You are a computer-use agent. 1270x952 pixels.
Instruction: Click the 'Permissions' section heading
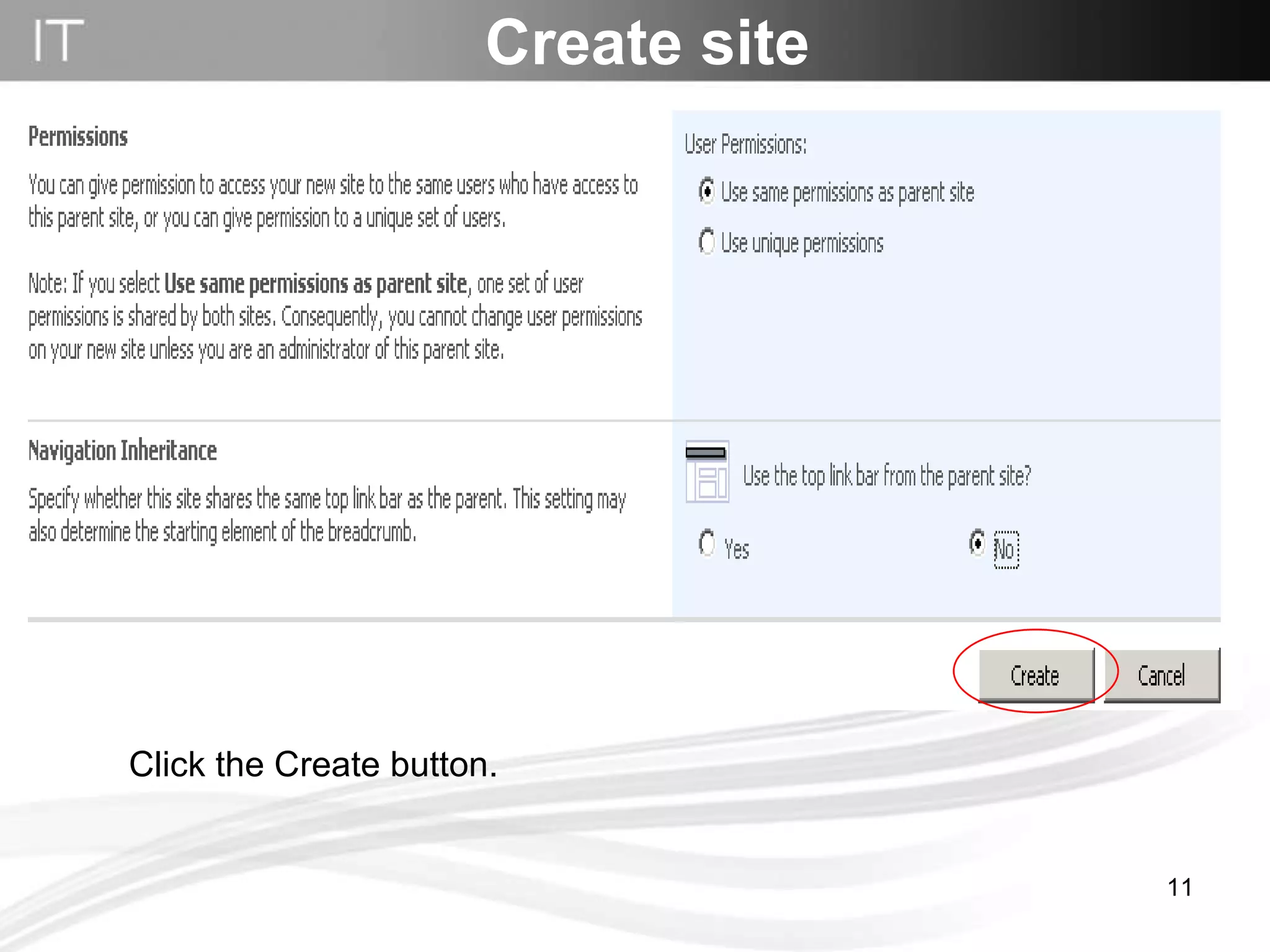pyautogui.click(x=78, y=136)
